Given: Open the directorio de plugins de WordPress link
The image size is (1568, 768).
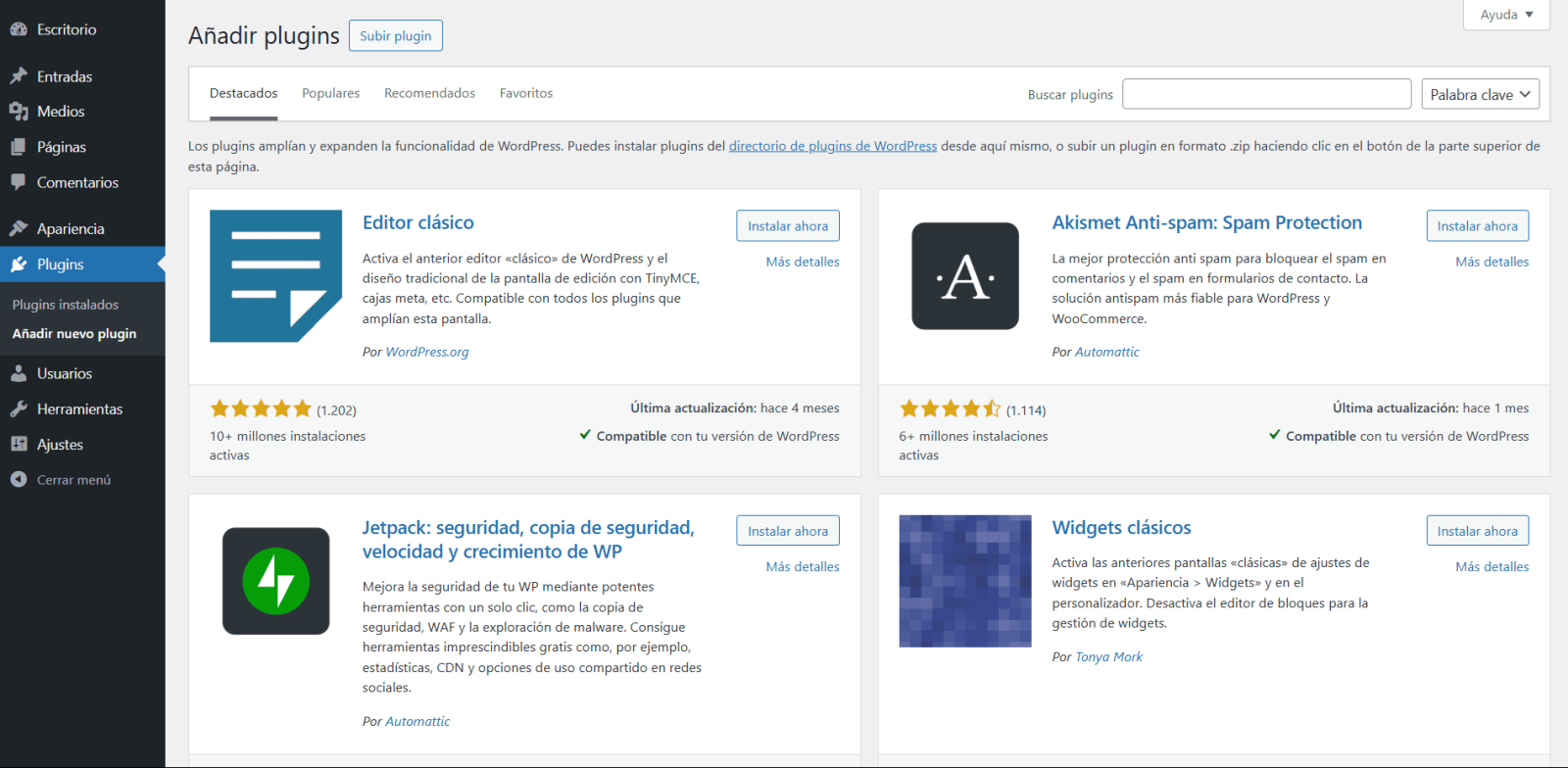Looking at the screenshot, I should (833, 146).
